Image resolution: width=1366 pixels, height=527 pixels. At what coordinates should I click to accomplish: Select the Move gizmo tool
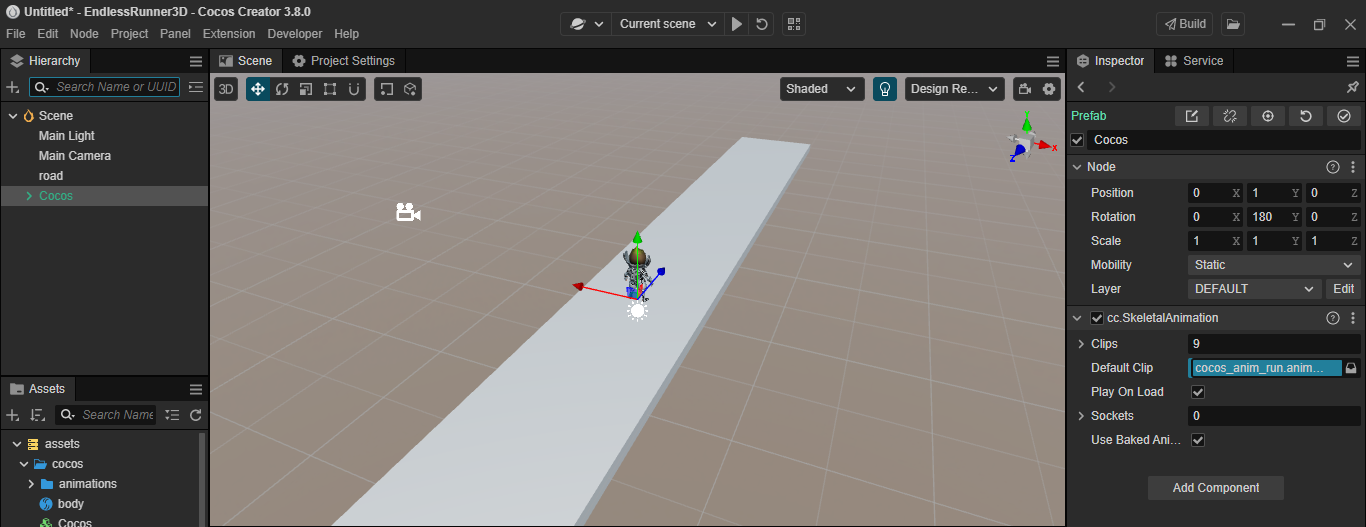pyautogui.click(x=258, y=89)
